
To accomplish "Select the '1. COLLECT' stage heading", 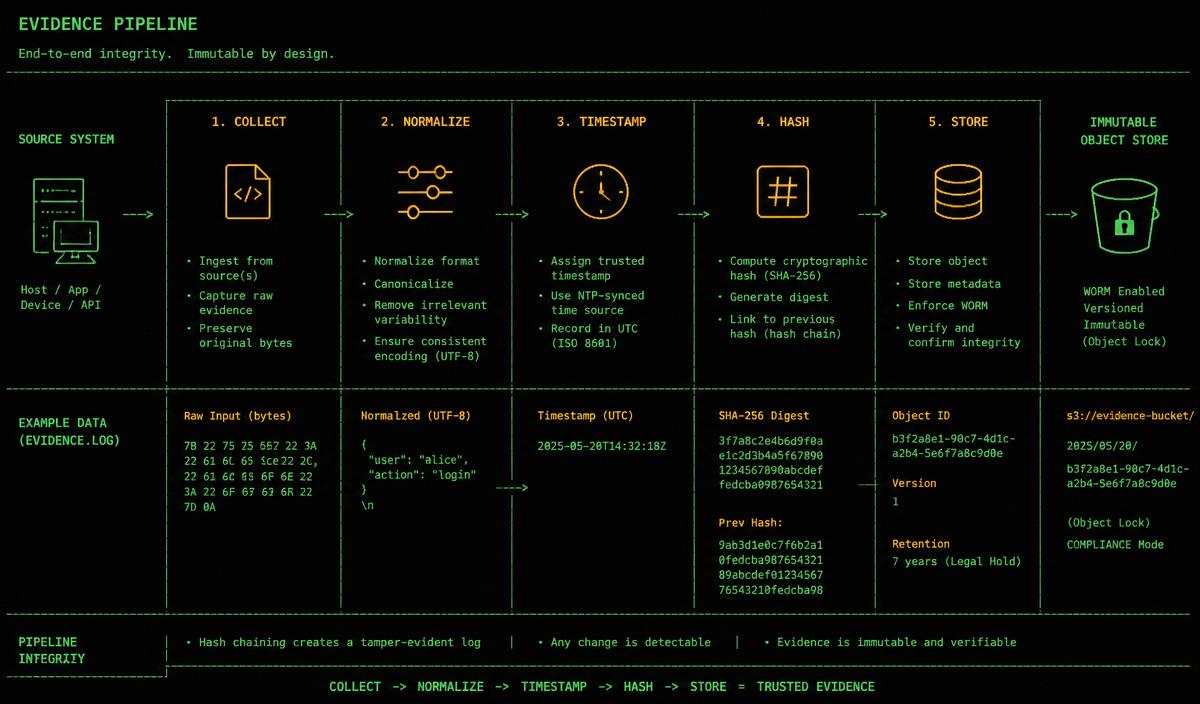I will point(248,122).
